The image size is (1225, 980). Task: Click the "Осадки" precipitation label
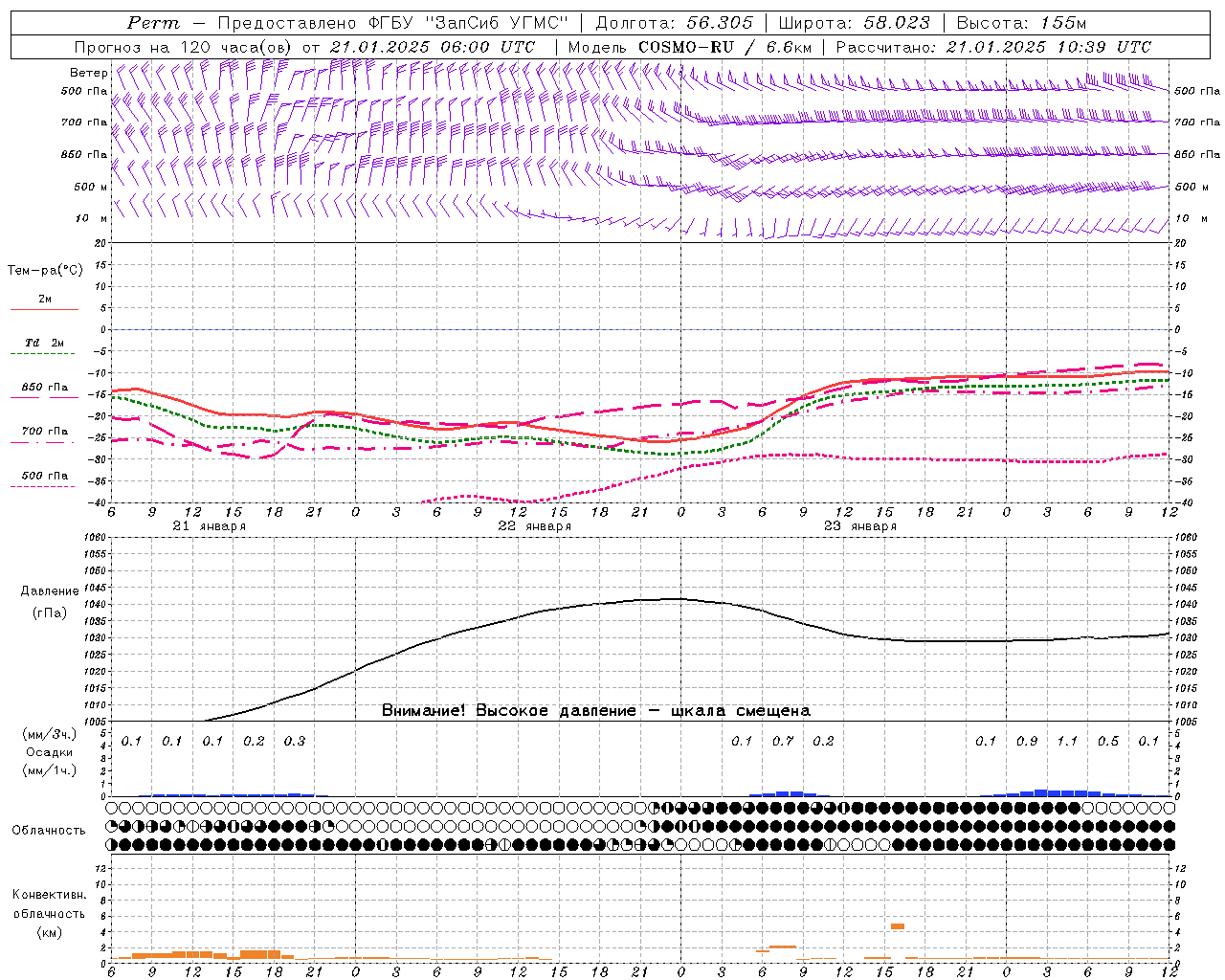49,752
